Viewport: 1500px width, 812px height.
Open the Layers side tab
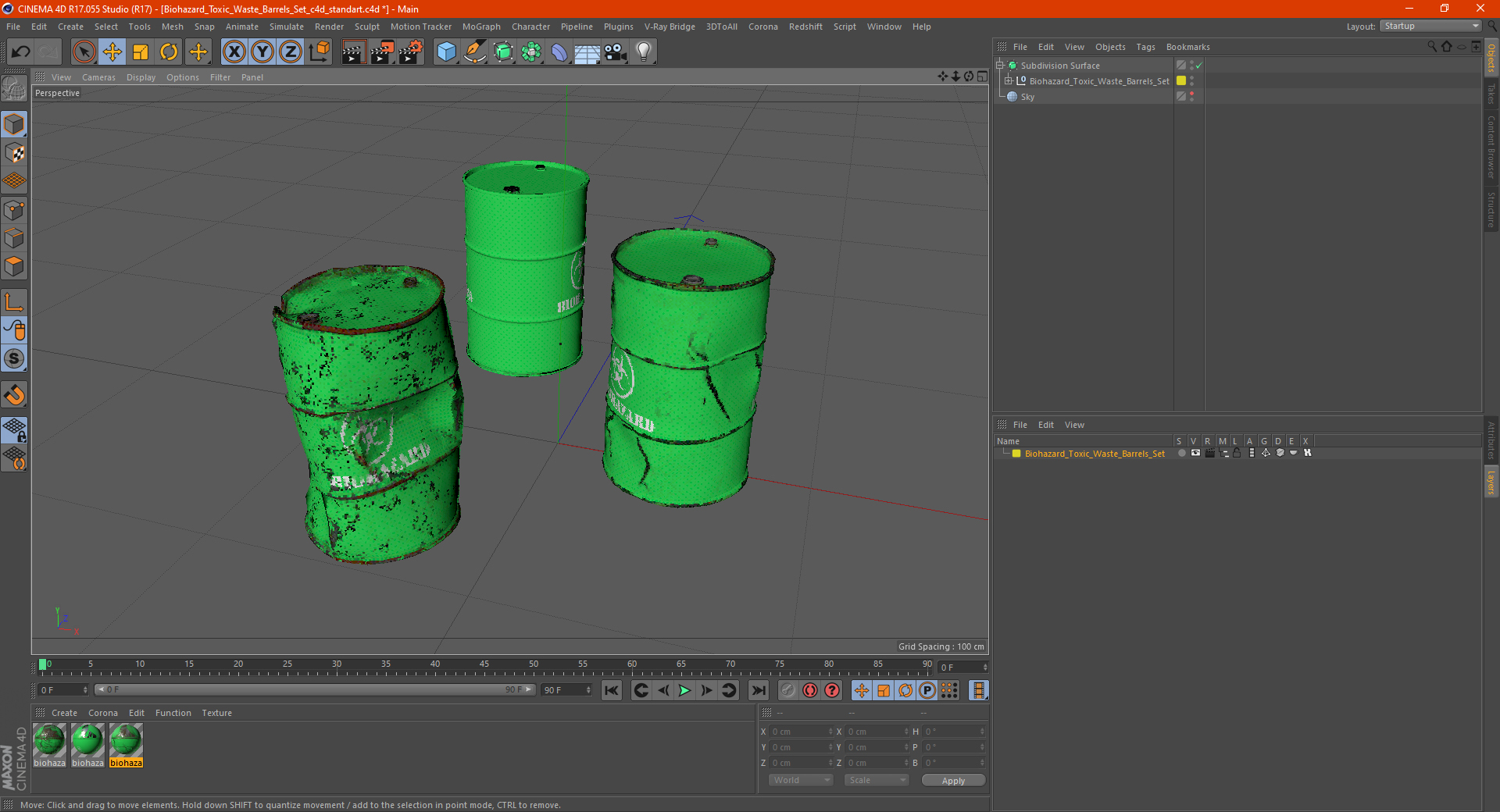coord(1491,482)
